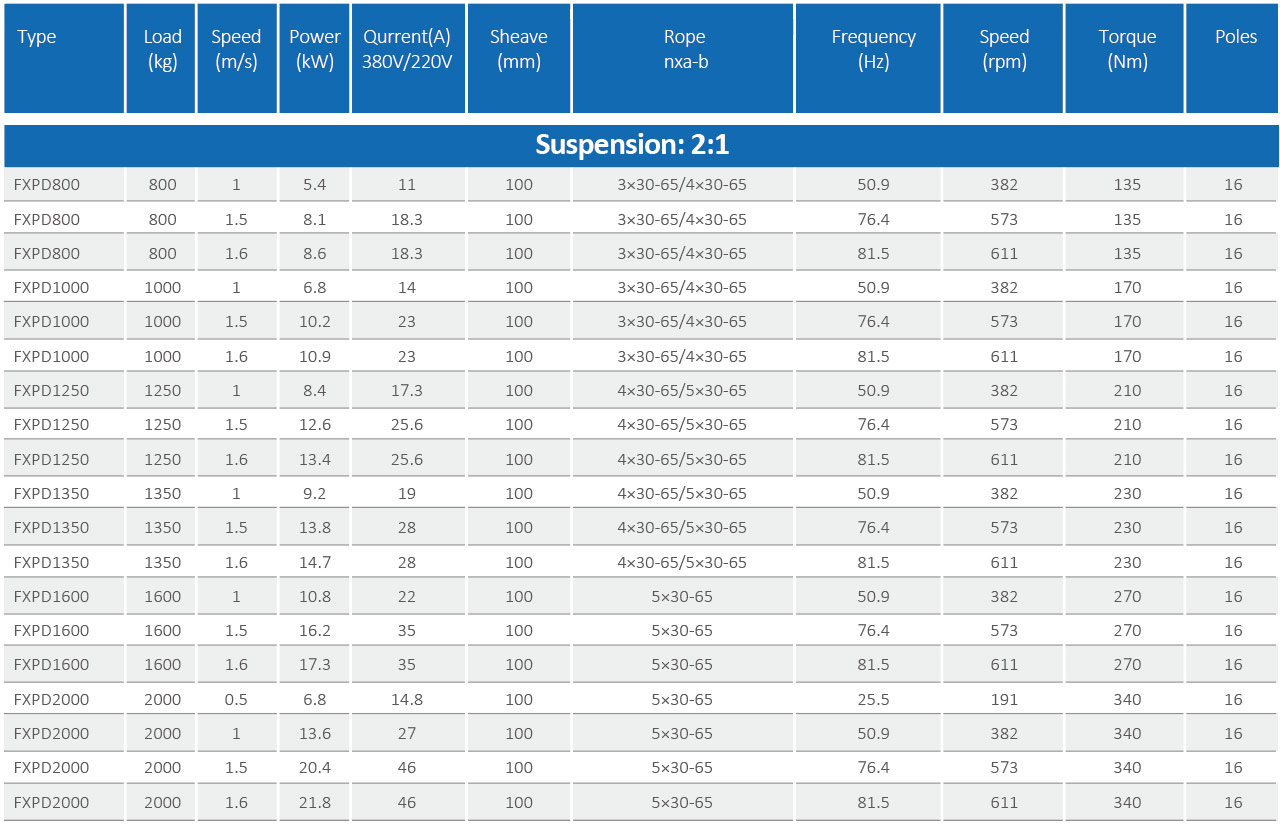Click the Type column header
The image size is (1280, 826).
[37, 37]
